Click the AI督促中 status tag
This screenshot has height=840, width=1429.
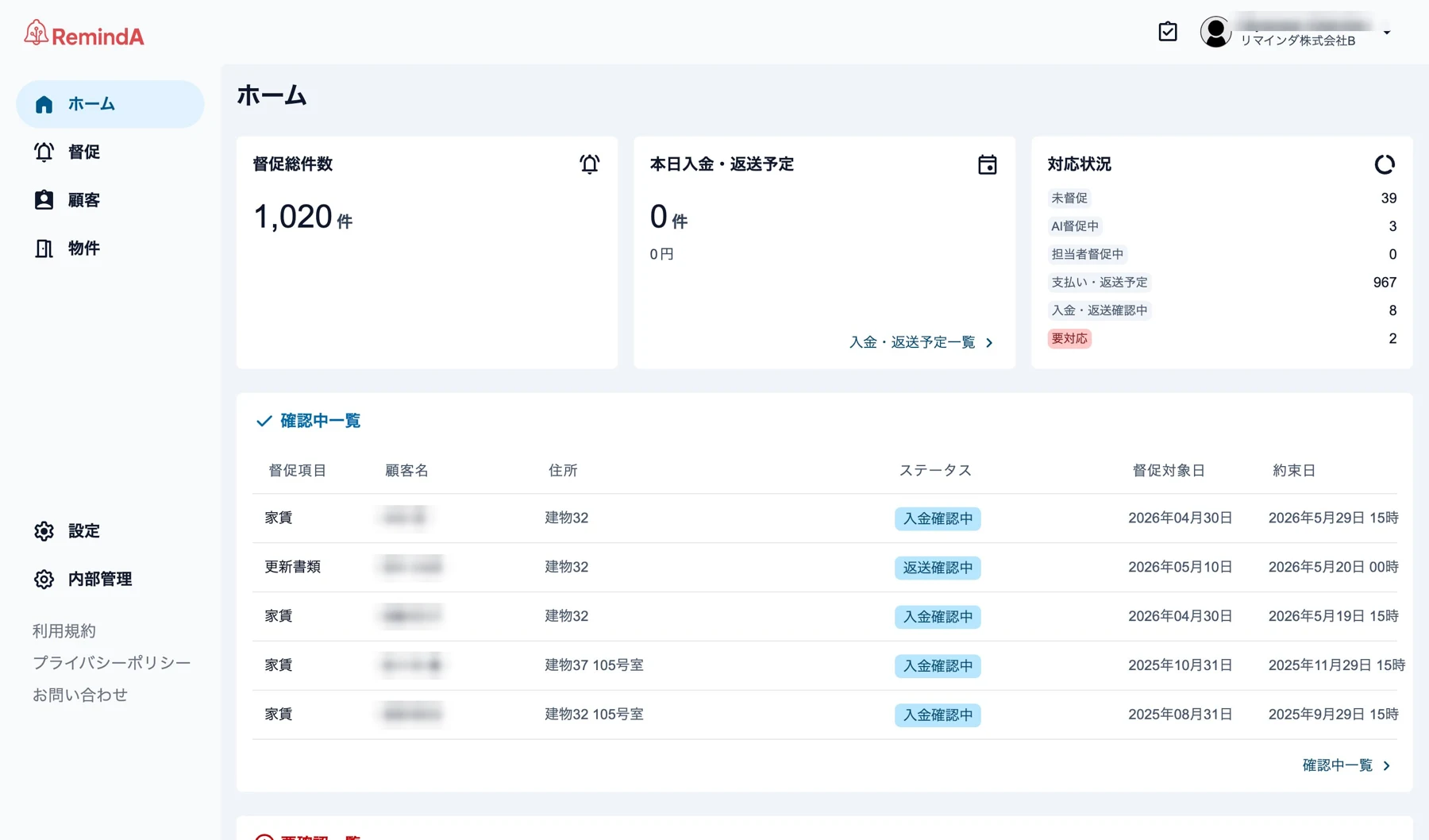point(1074,226)
